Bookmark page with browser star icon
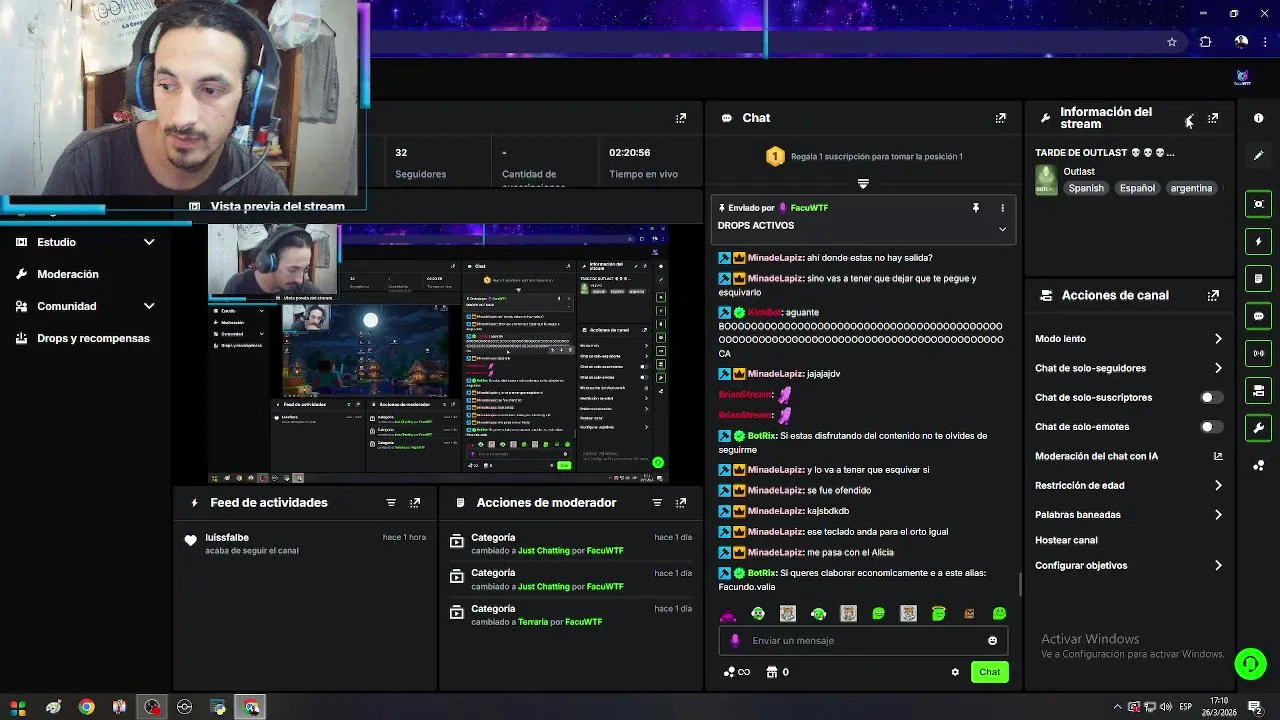1280x720 pixels. [1172, 42]
